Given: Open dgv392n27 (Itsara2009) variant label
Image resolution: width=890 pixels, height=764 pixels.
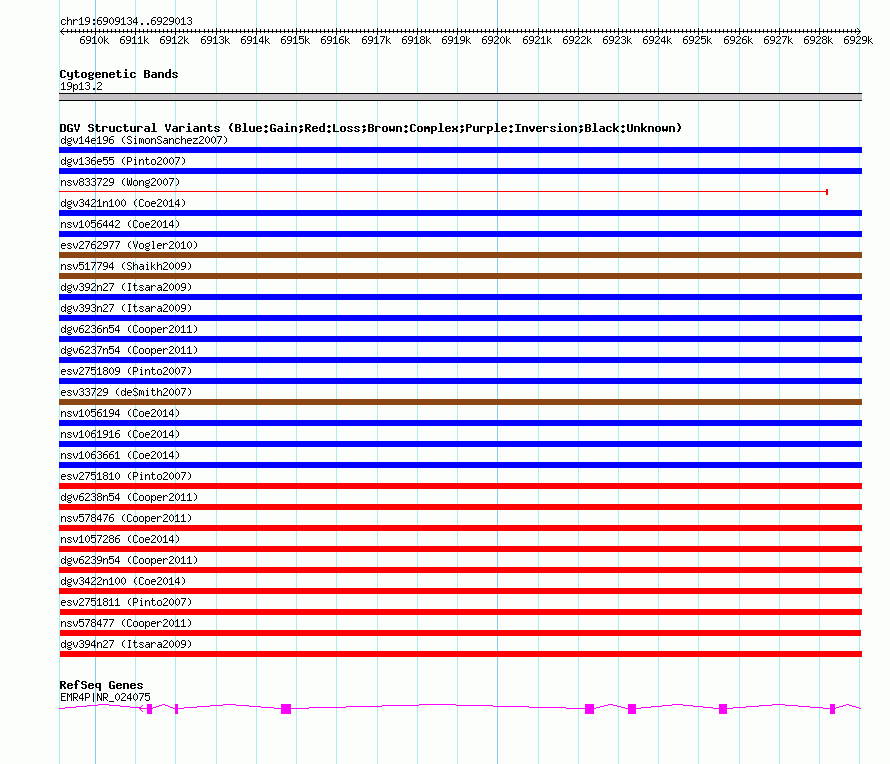Looking at the screenshot, I should click(x=126, y=287).
